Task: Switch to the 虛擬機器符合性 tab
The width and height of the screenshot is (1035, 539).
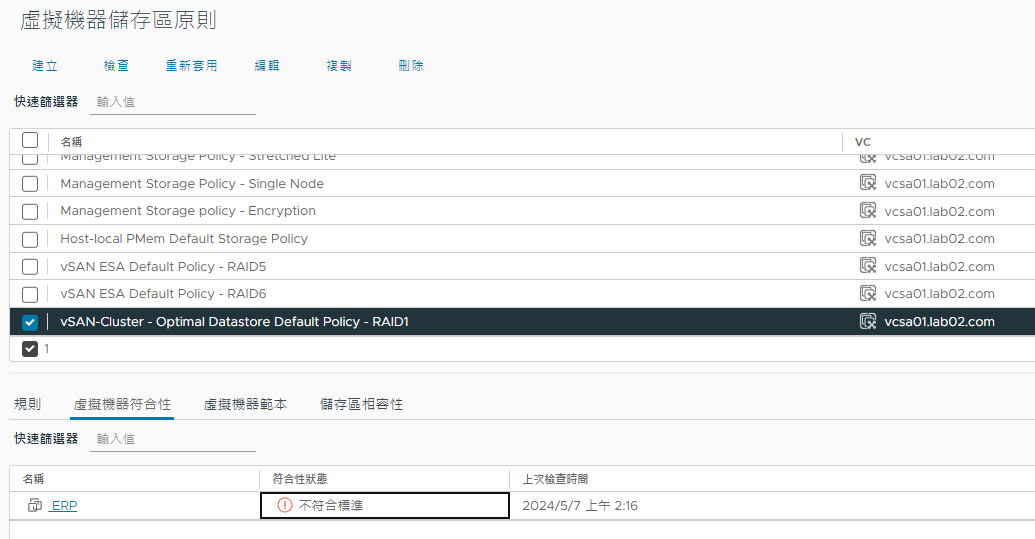Action: coord(122,404)
